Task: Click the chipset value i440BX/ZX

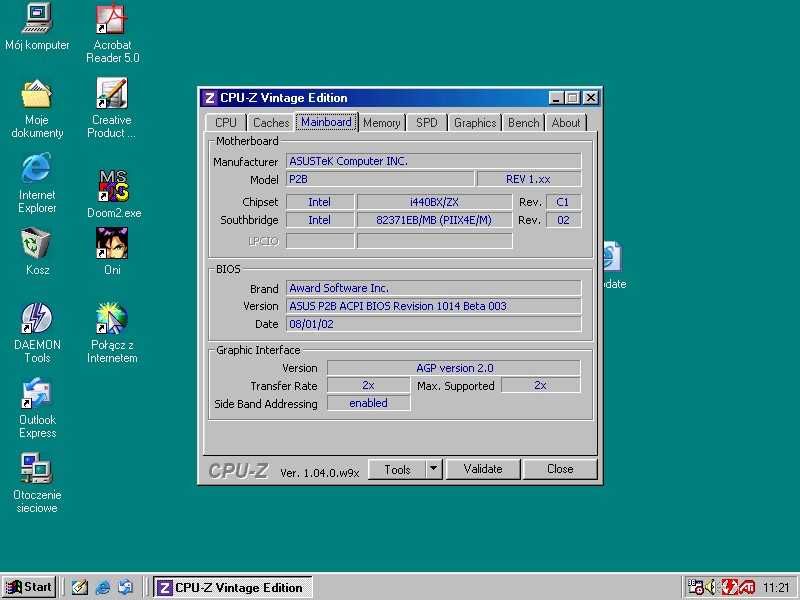Action: point(434,202)
